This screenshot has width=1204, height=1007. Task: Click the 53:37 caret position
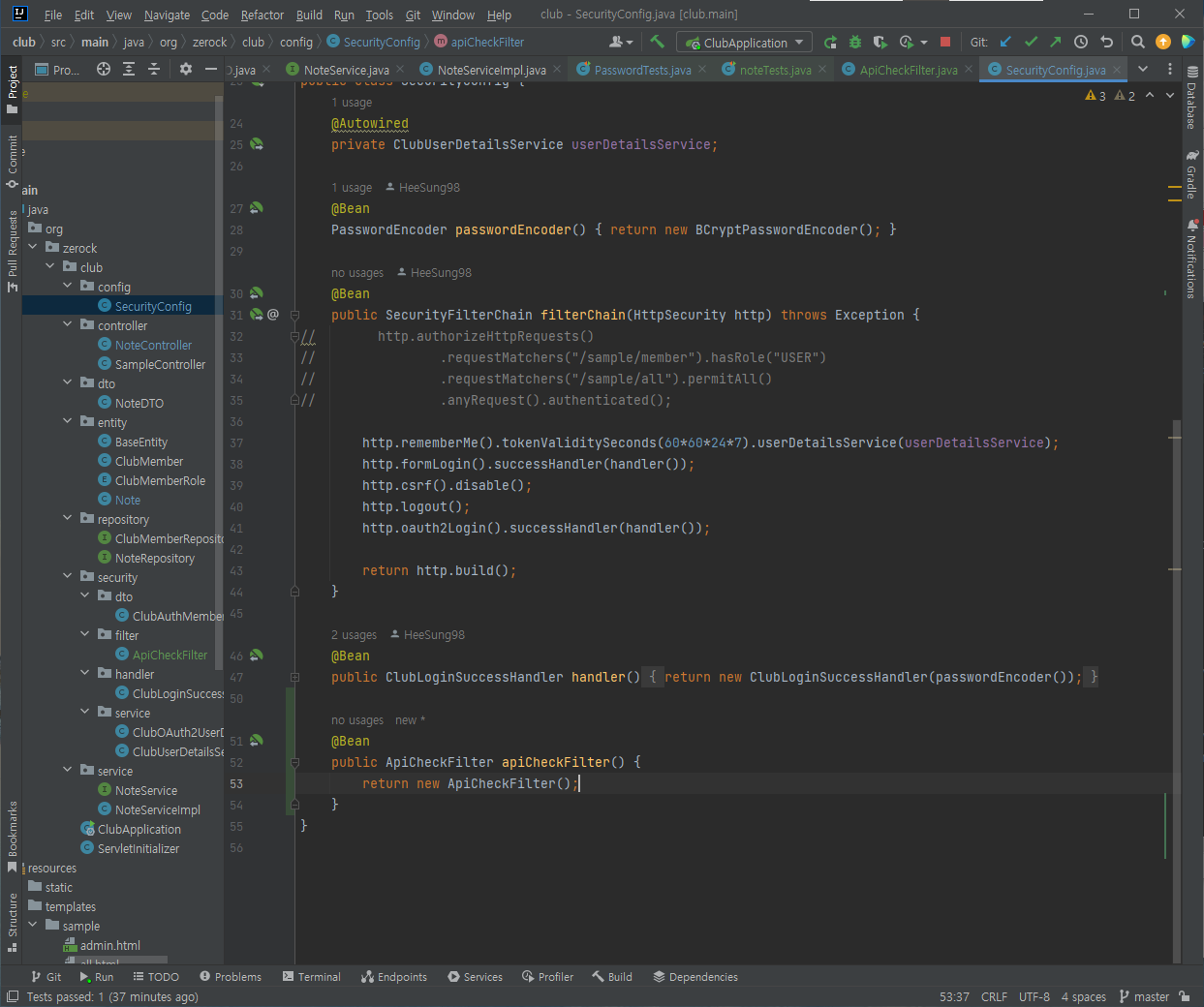pos(954,996)
